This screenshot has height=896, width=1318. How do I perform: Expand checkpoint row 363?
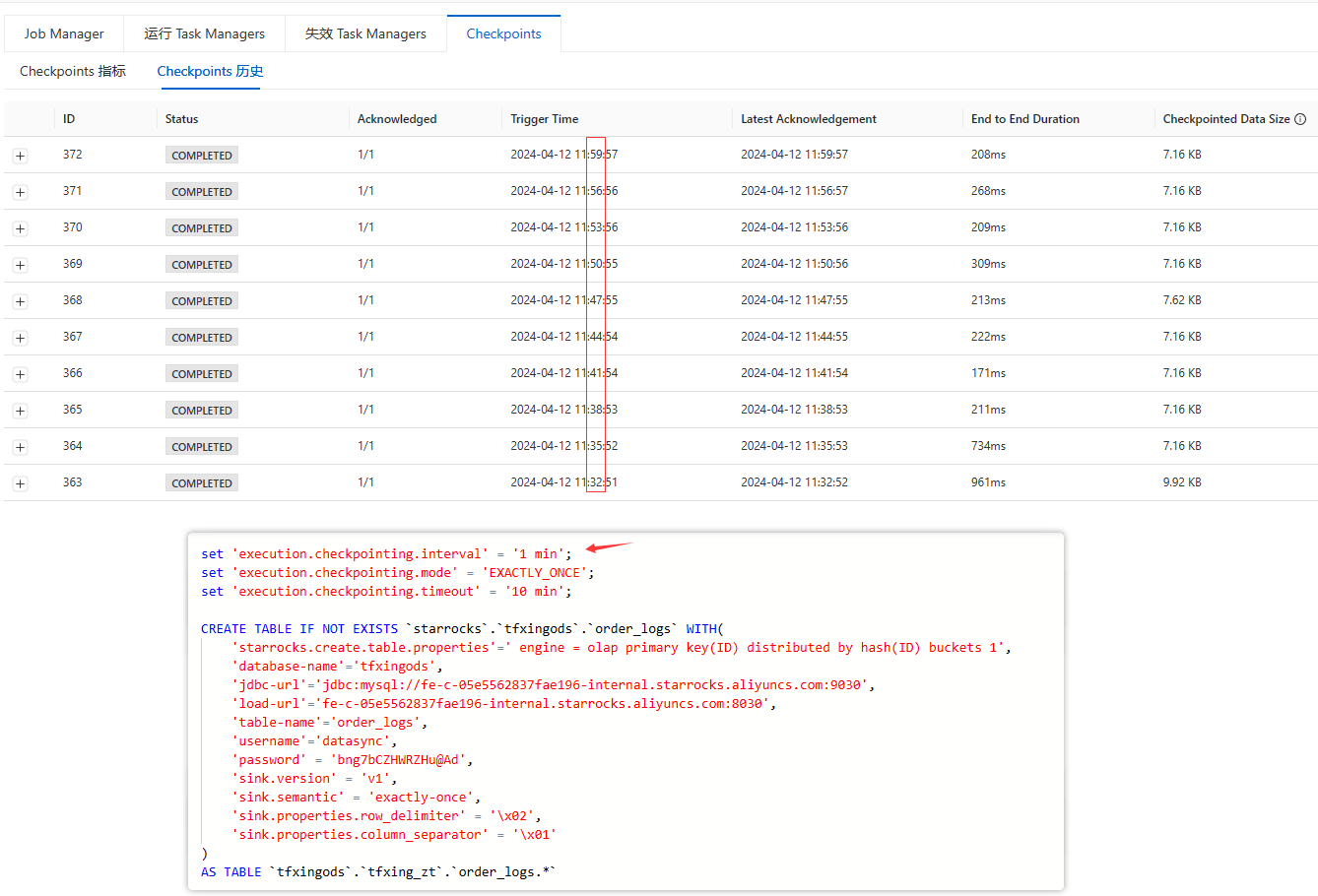point(20,483)
